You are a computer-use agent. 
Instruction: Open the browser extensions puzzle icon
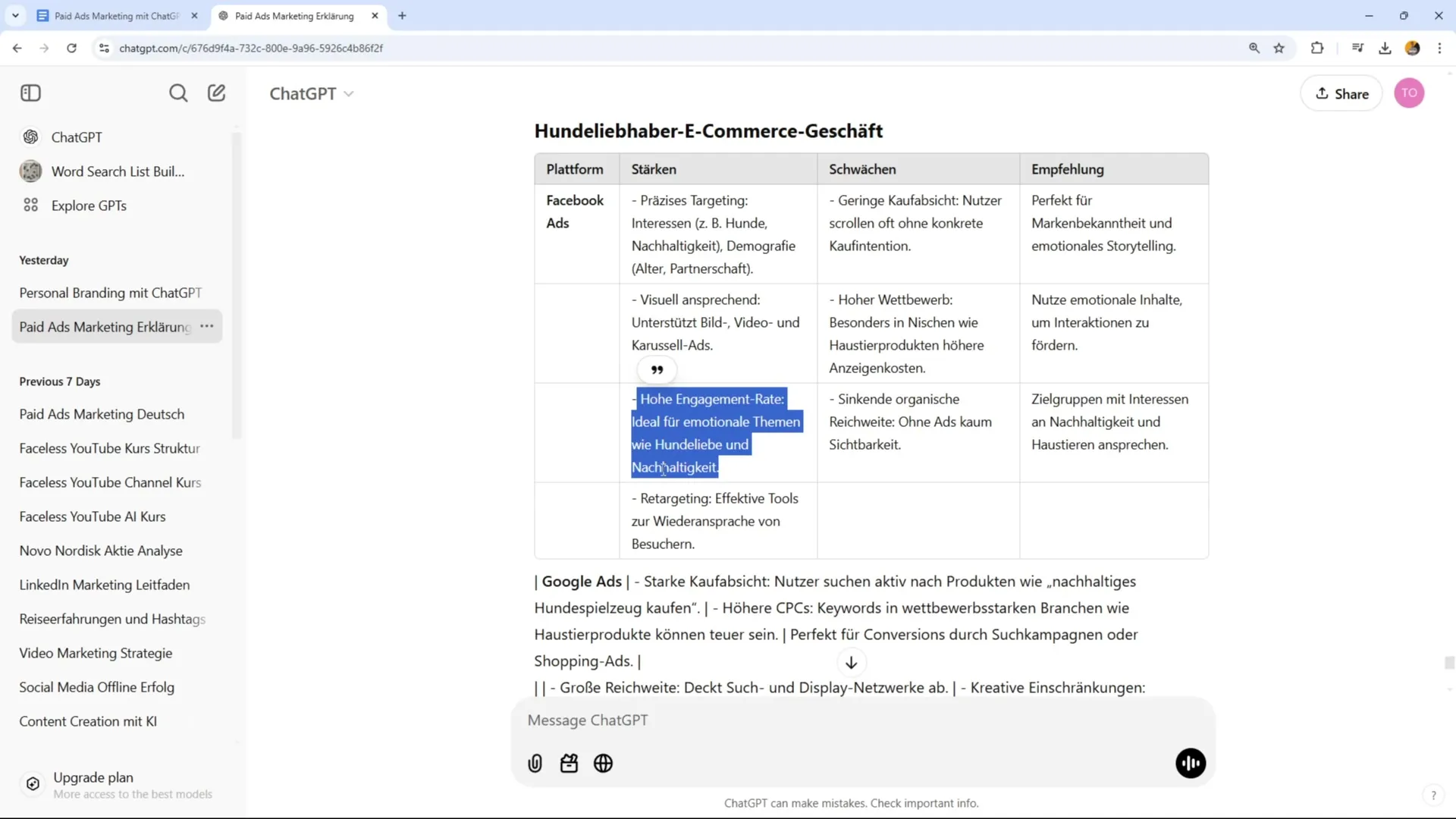click(x=1317, y=48)
